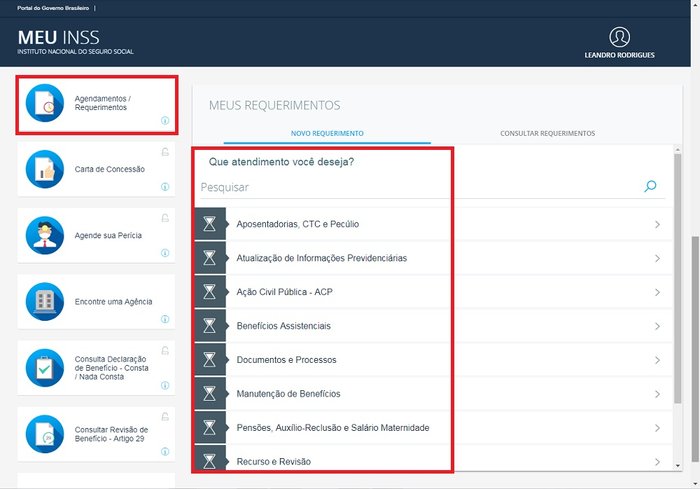Screen dimensions: 700x489
Task: Click the request list scrollbar down arrow
Action: click(x=678, y=466)
